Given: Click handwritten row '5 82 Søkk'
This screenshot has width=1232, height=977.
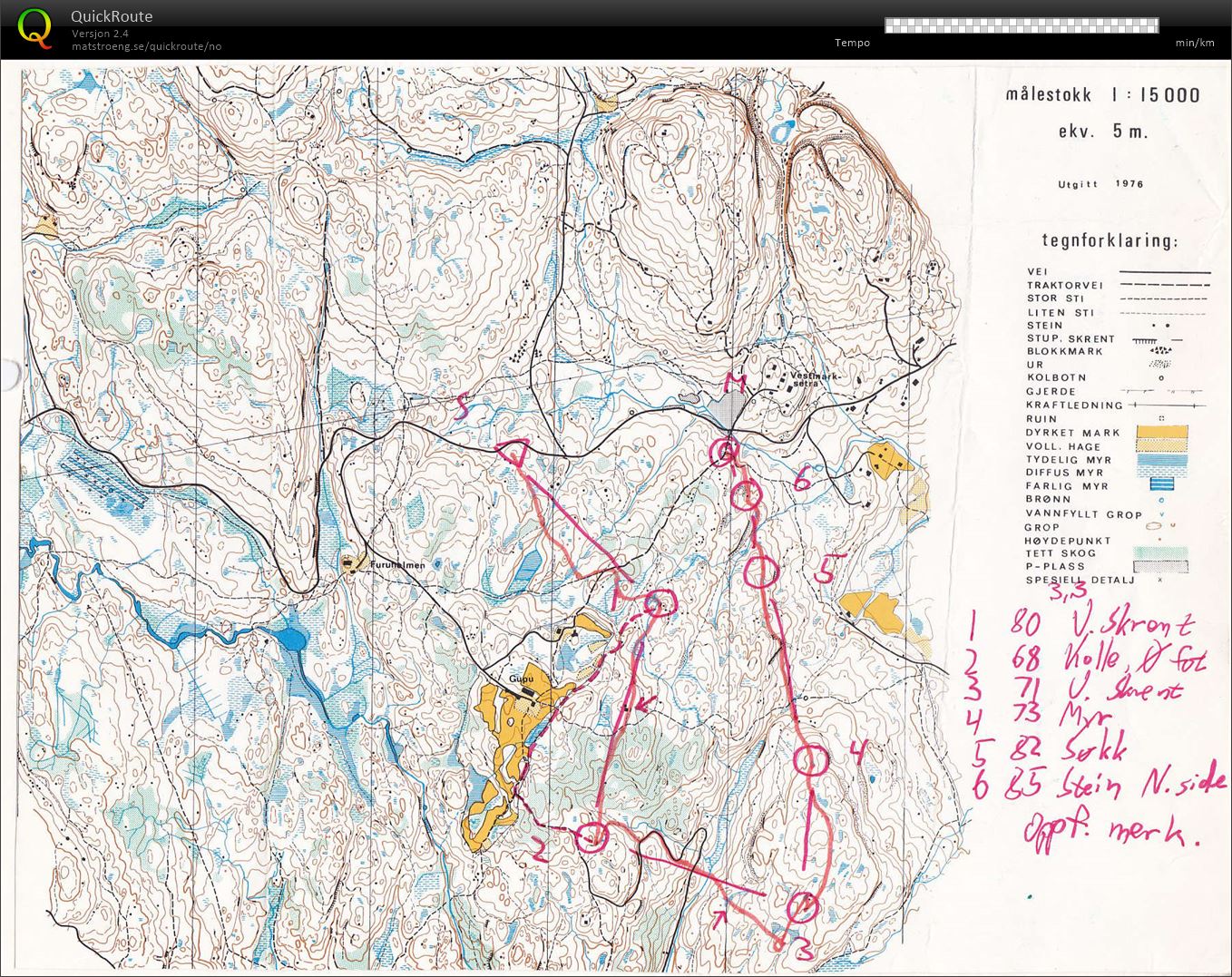Looking at the screenshot, I should tap(1049, 749).
